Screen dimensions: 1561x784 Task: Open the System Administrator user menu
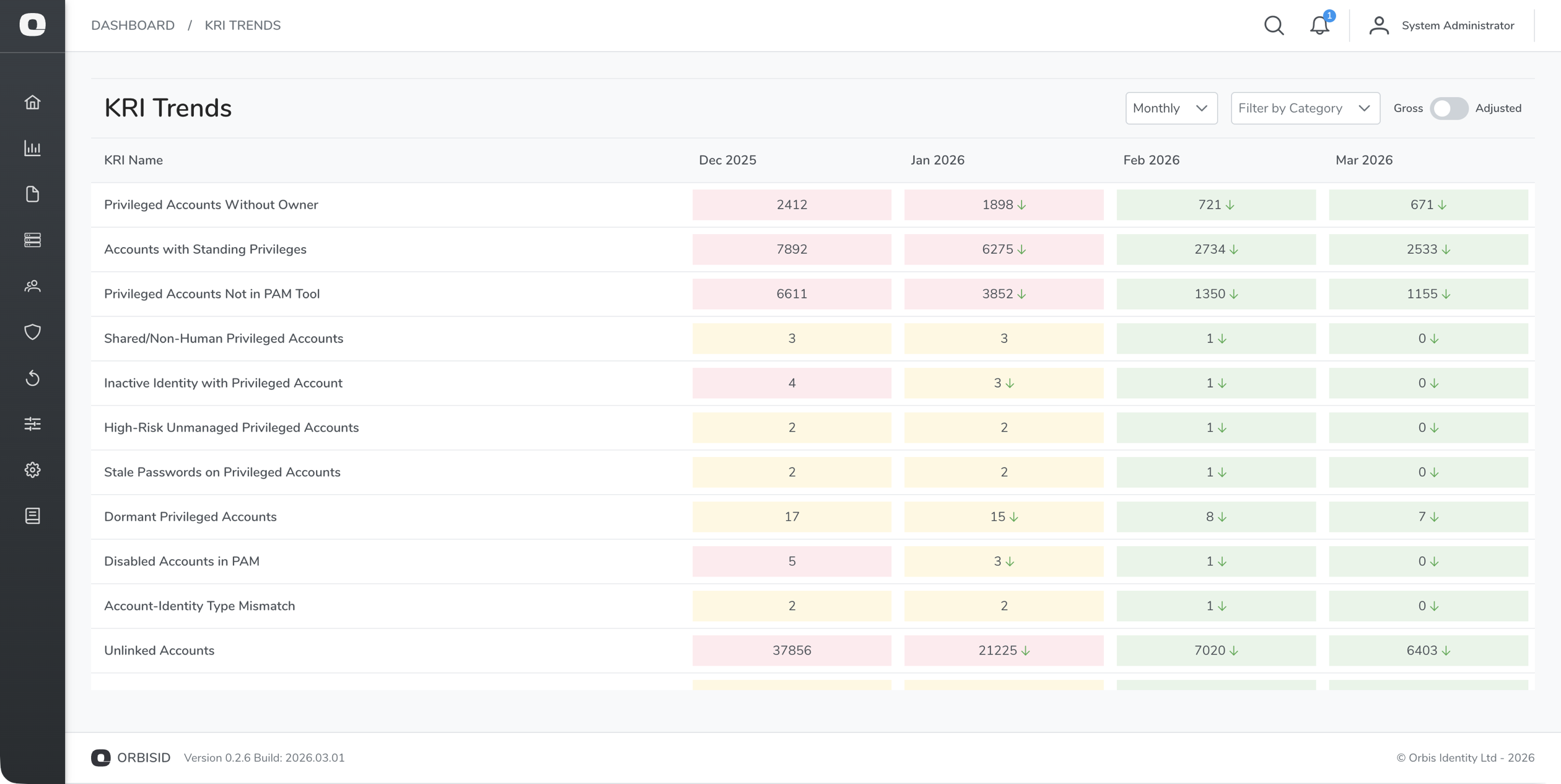pos(1442,25)
